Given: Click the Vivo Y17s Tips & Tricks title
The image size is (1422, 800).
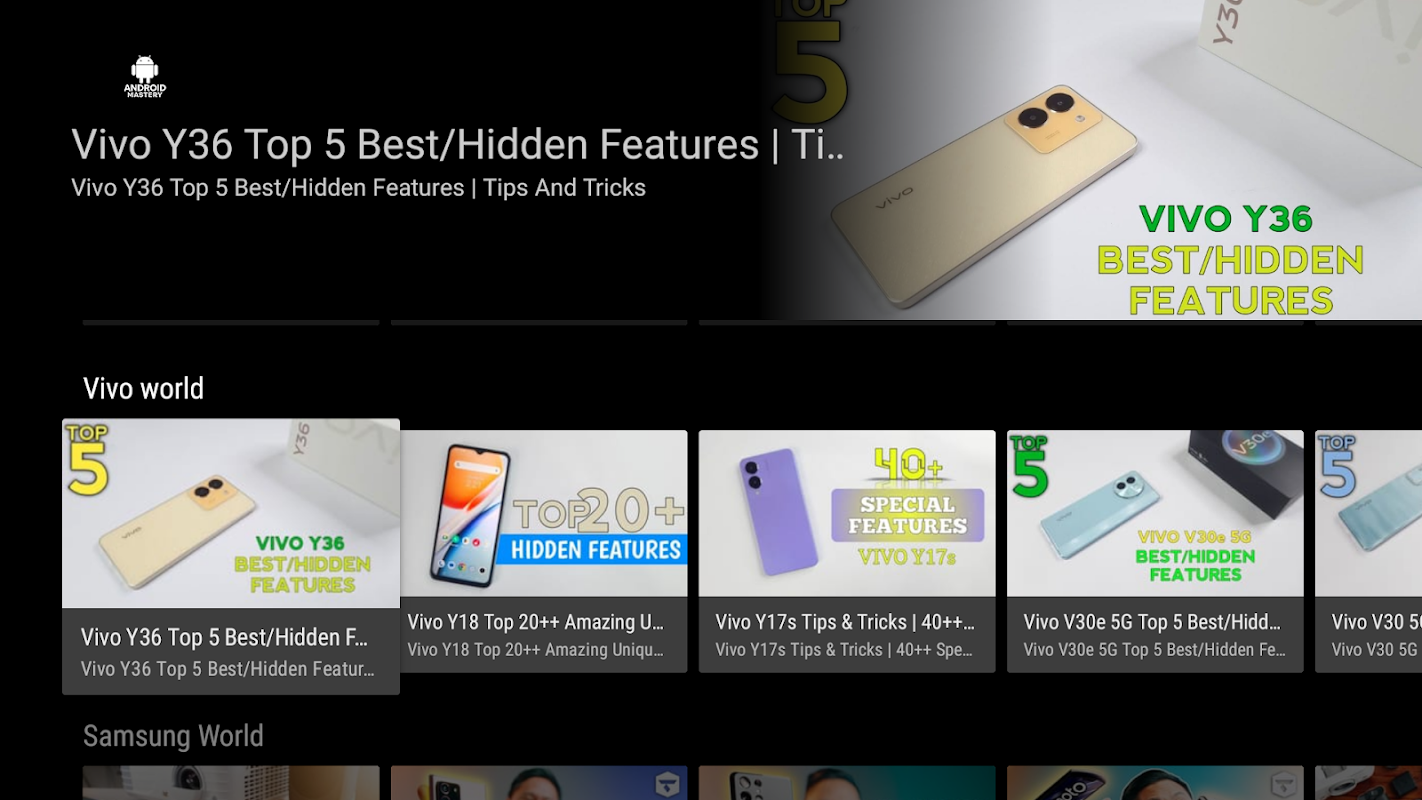Looking at the screenshot, I should click(845, 622).
